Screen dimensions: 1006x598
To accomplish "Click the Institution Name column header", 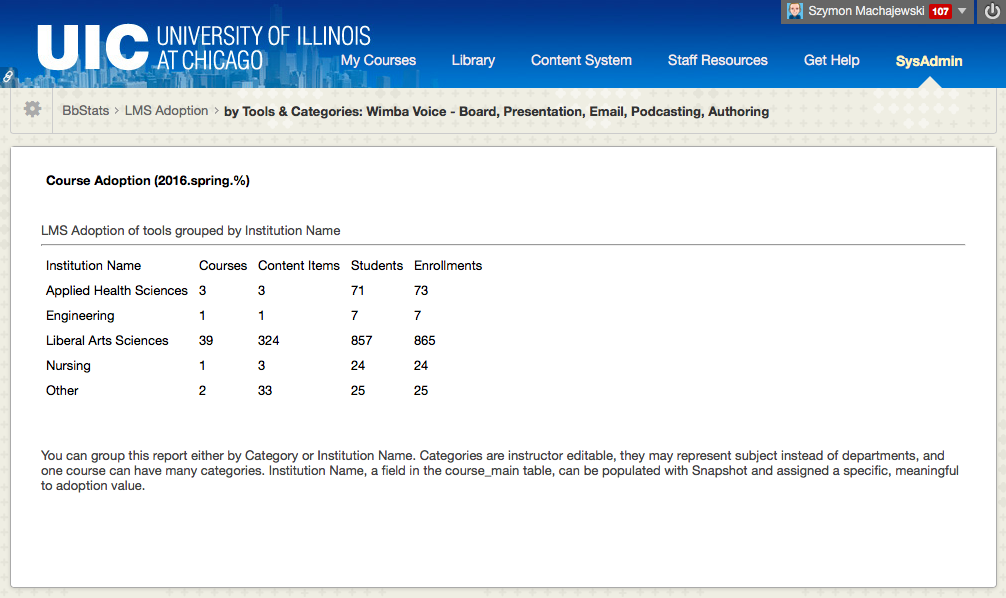I will click(93, 266).
